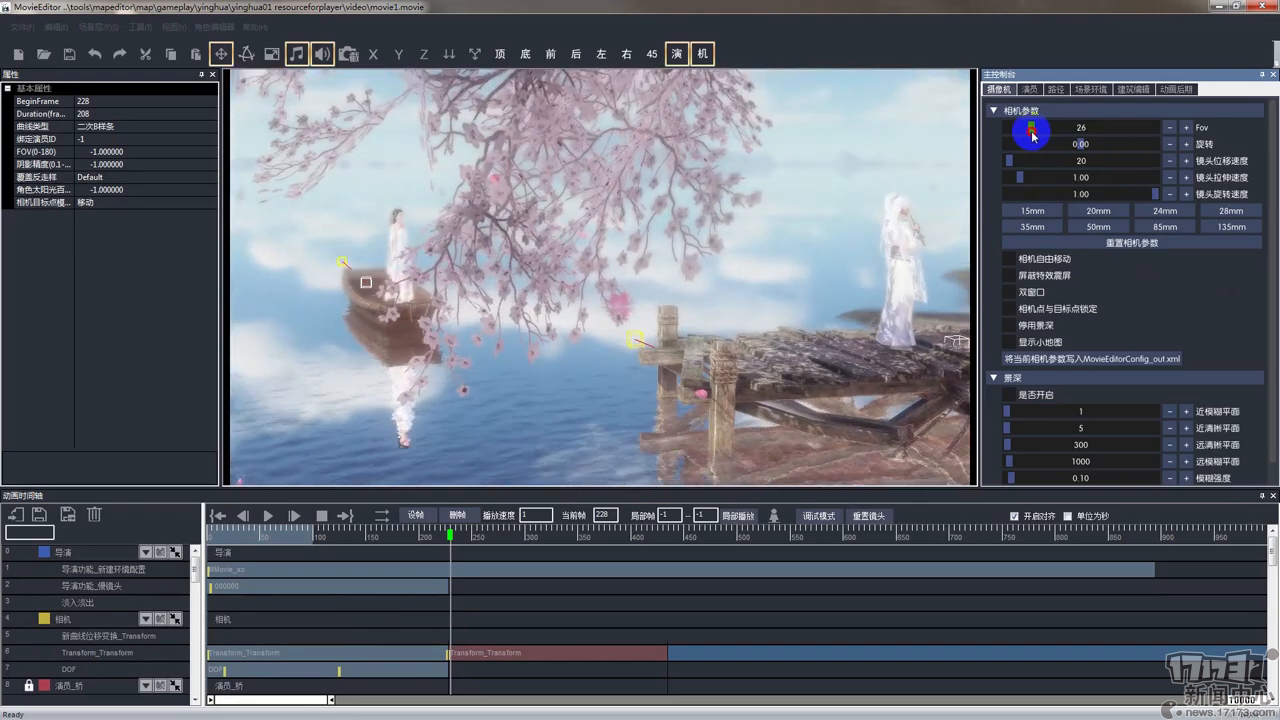Toggle the 演 actor mode button
Image resolution: width=1280 pixels, height=720 pixels.
click(x=677, y=54)
